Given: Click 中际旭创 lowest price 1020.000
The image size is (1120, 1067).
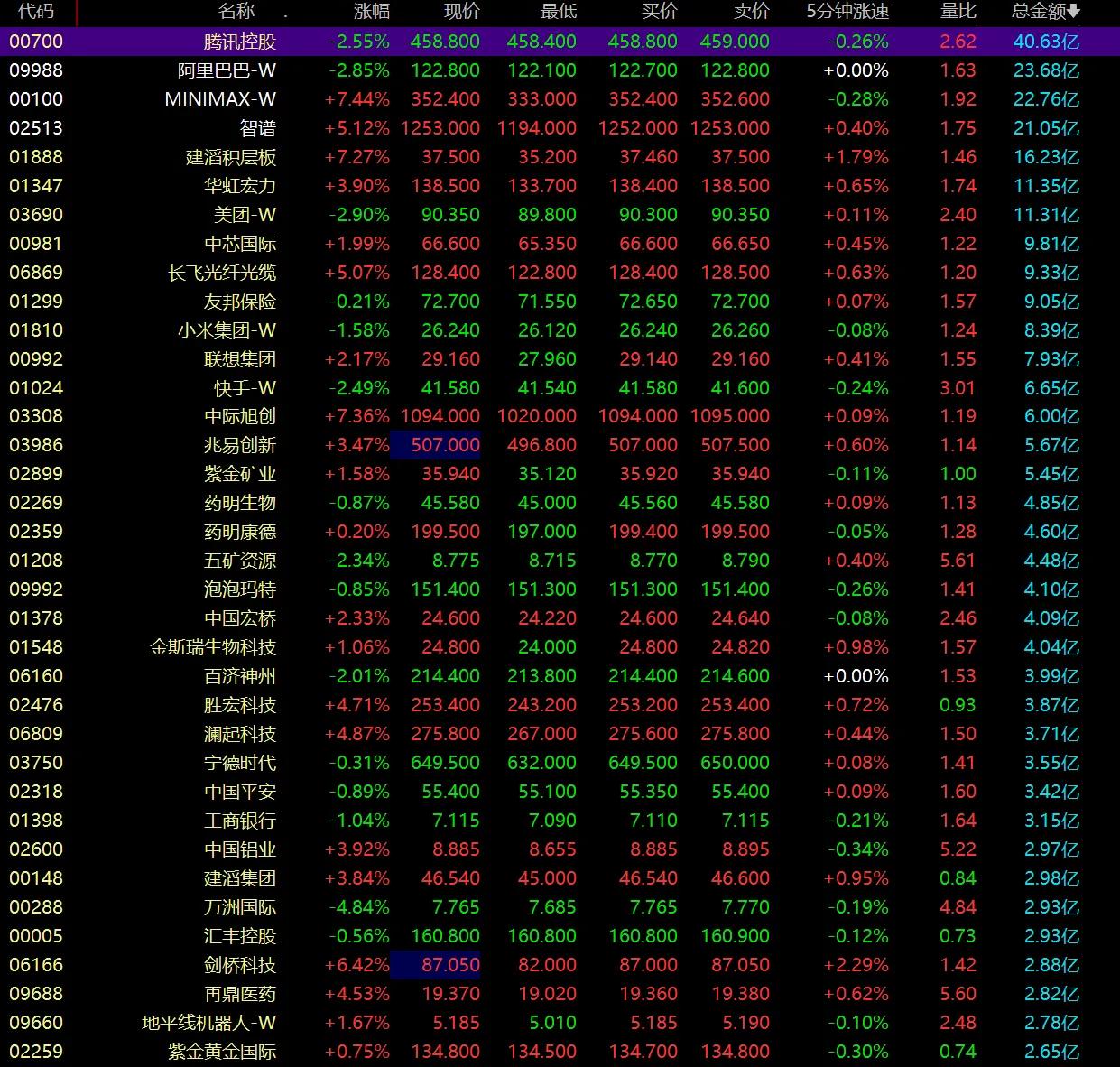Looking at the screenshot, I should pos(537,416).
